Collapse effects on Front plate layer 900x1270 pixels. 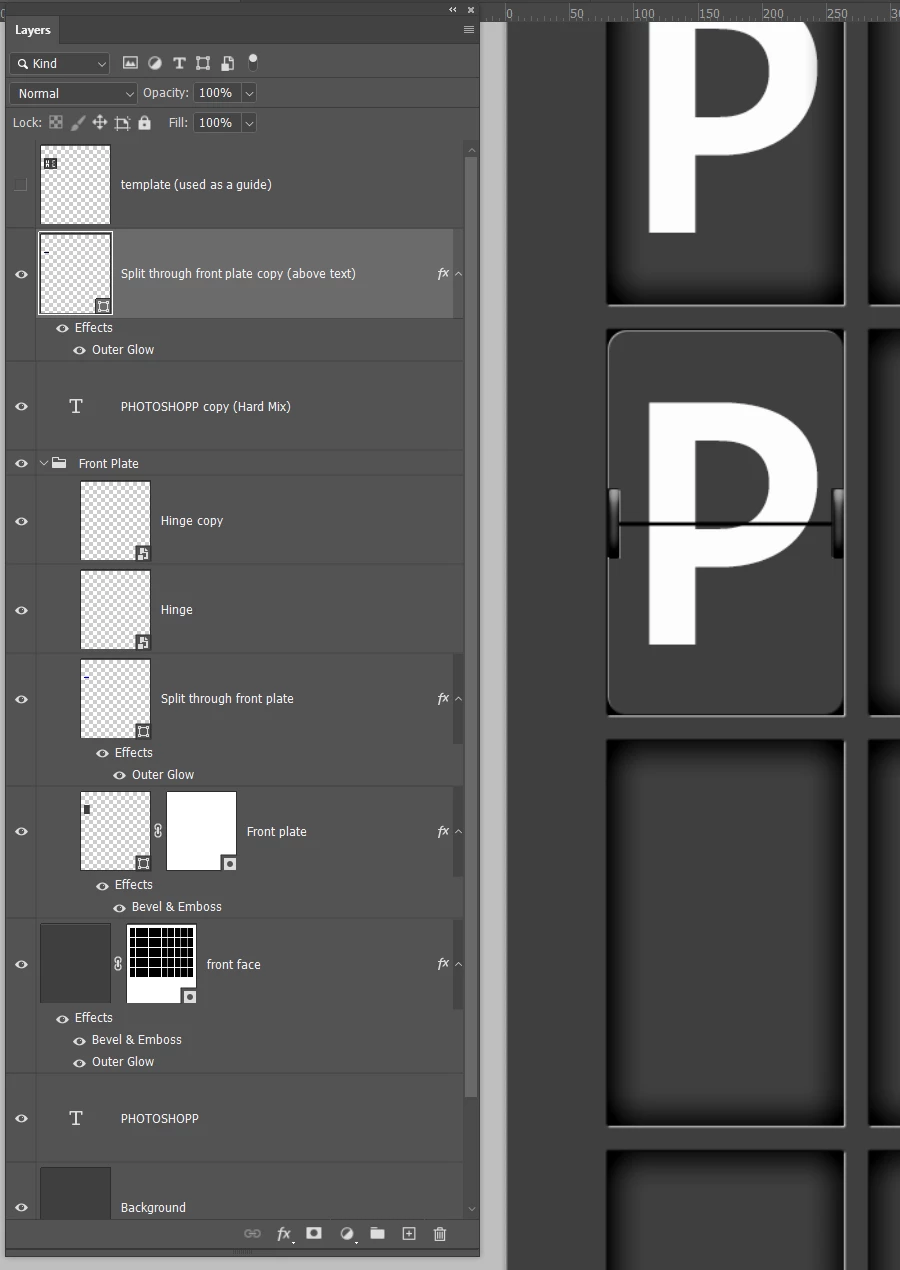[458, 831]
